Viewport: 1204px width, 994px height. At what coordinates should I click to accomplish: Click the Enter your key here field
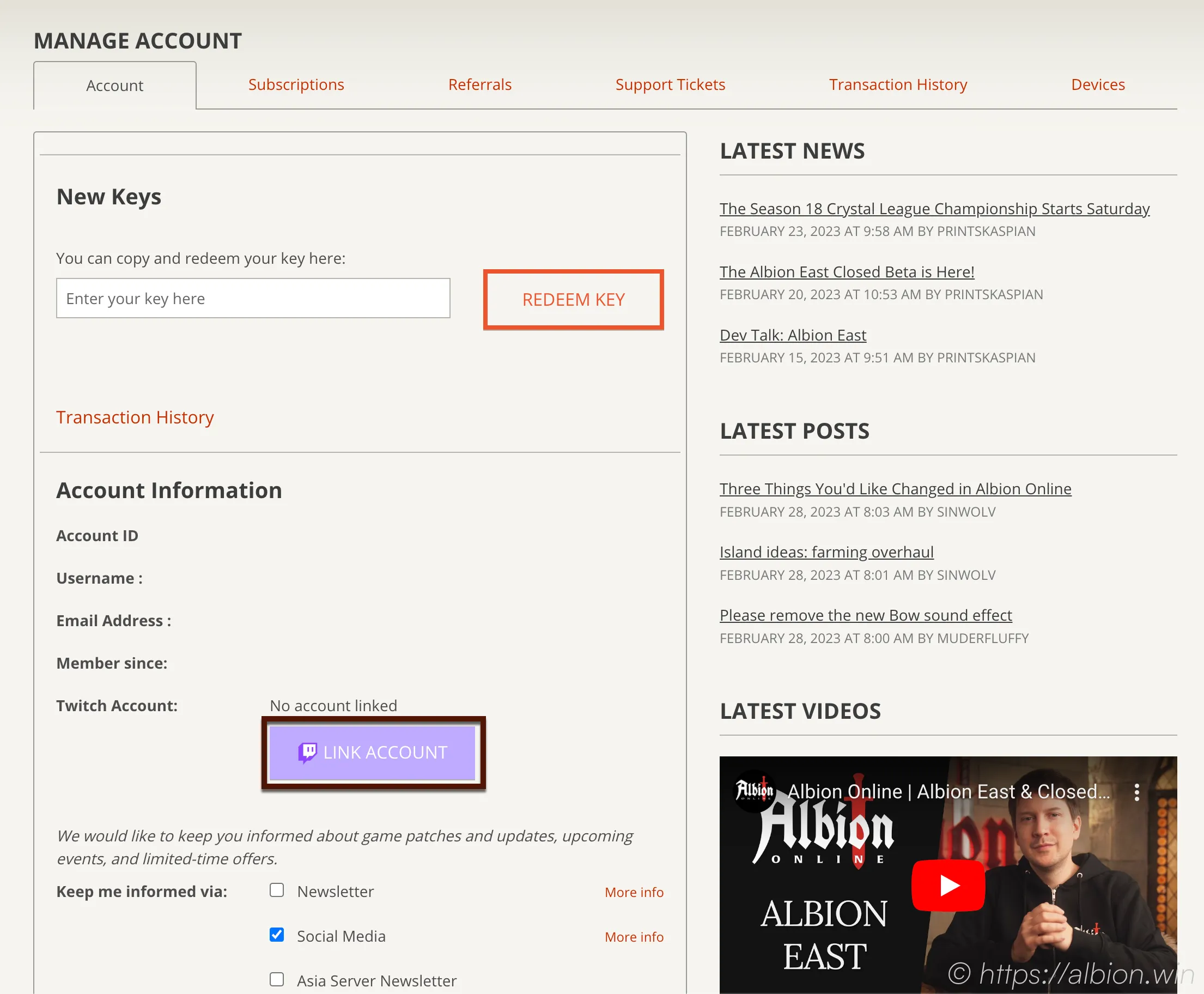253,298
